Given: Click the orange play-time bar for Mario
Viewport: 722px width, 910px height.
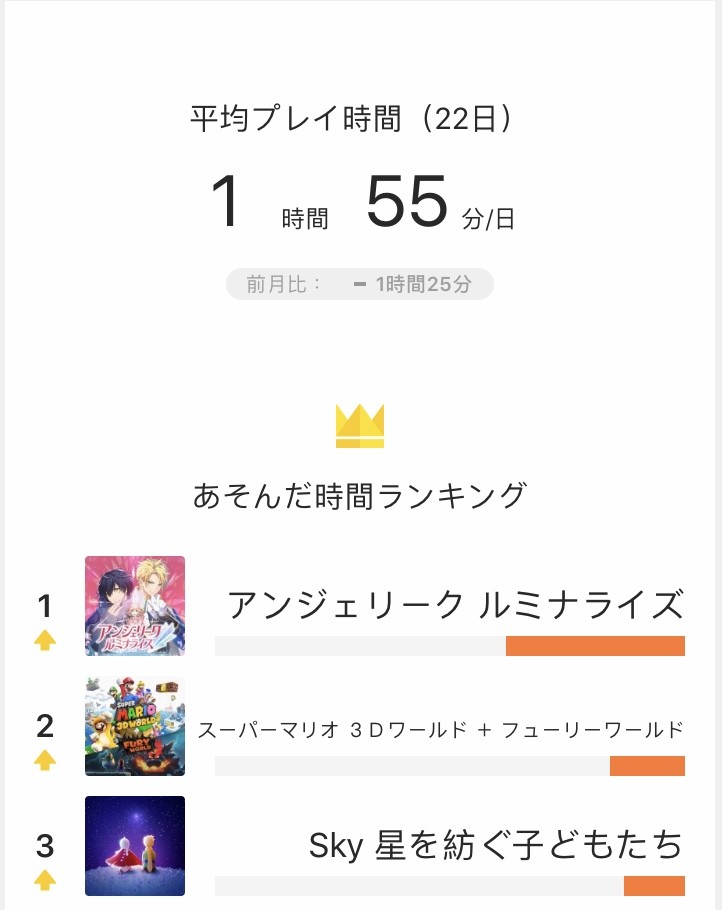Looking at the screenshot, I should [647, 766].
